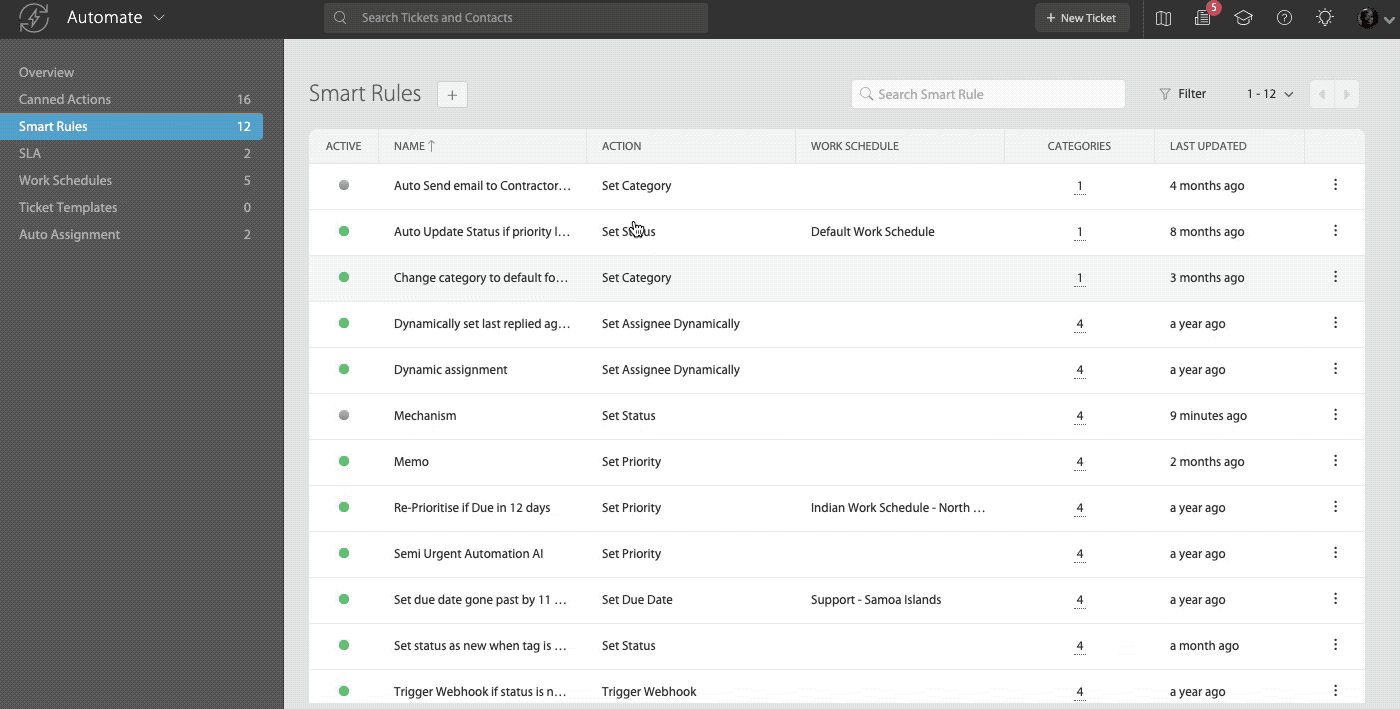Click the Automate lightning logo icon
The width and height of the screenshot is (1400, 709).
[34, 18]
